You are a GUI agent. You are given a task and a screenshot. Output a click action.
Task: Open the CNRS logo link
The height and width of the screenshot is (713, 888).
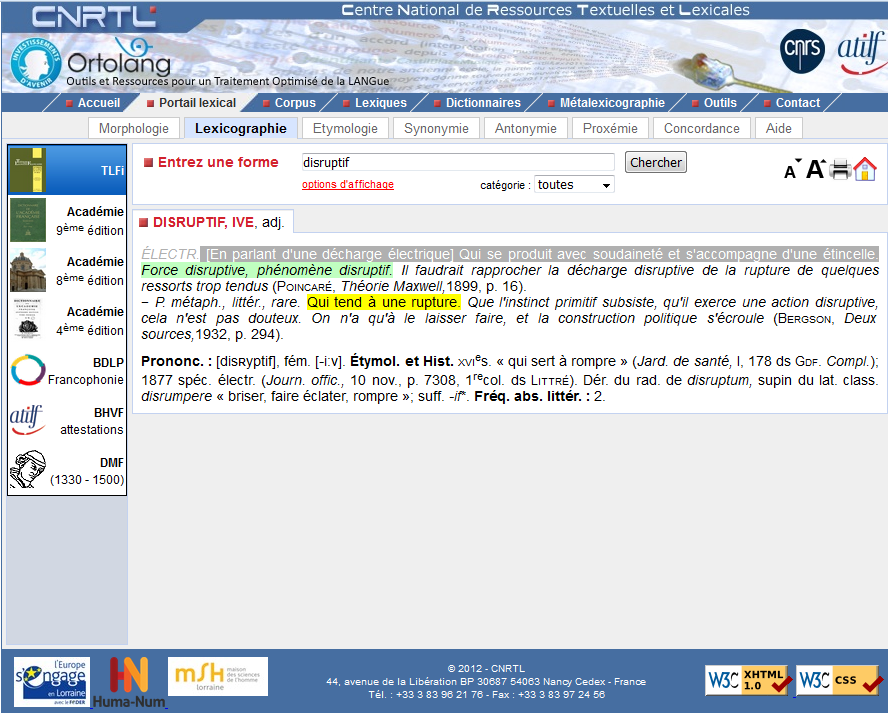[x=802, y=51]
